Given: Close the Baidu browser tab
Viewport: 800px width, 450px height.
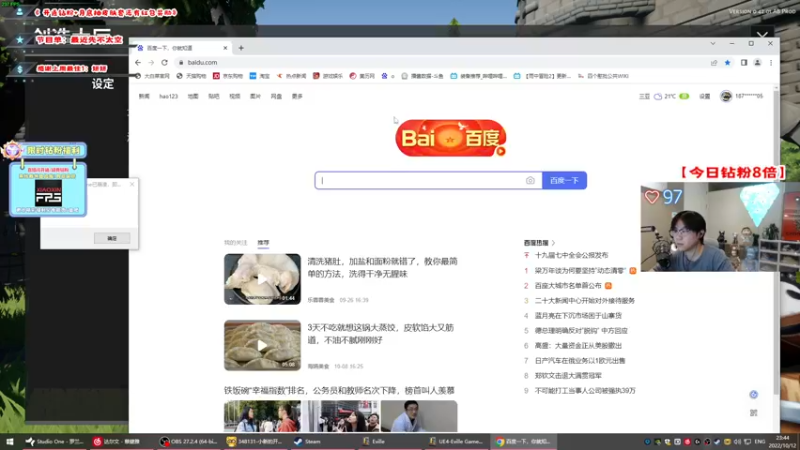Looking at the screenshot, I should [225, 48].
